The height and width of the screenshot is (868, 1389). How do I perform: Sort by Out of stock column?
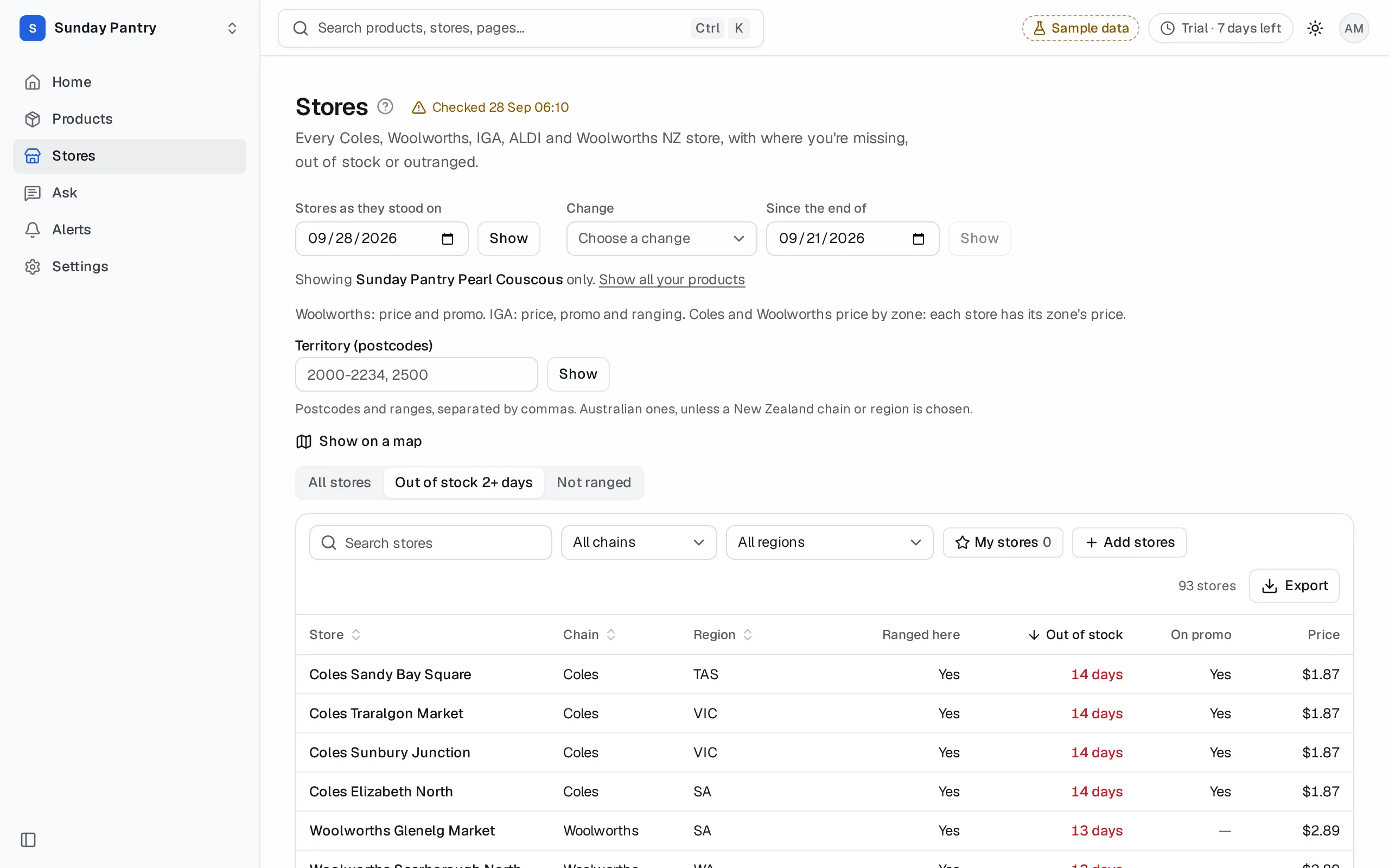1075,635
